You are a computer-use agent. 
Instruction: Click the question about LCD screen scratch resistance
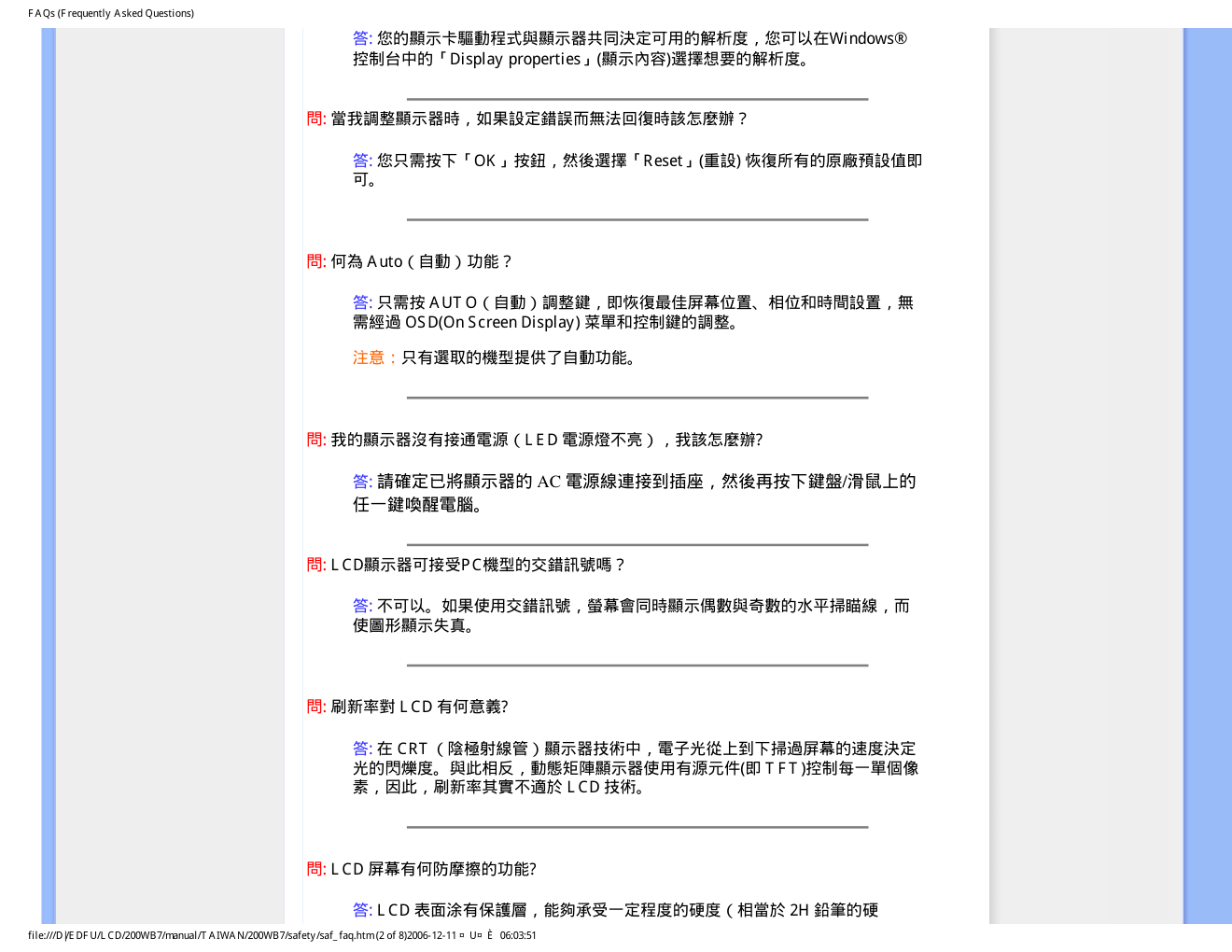[x=422, y=869]
